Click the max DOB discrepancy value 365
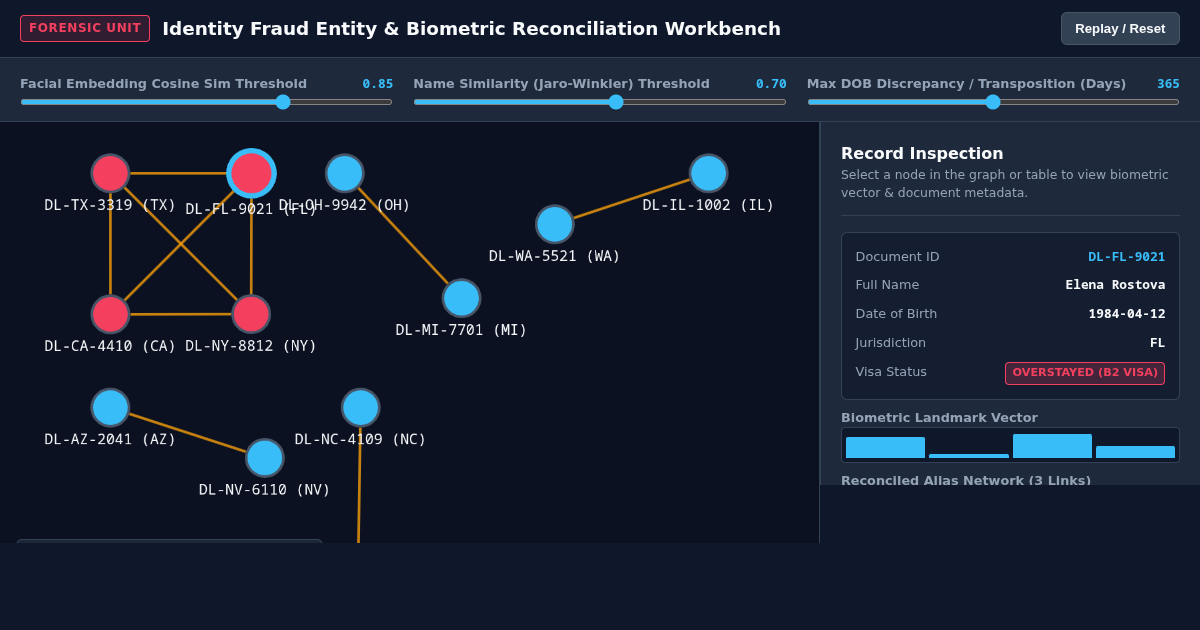The image size is (1200, 630). [x=1168, y=84]
